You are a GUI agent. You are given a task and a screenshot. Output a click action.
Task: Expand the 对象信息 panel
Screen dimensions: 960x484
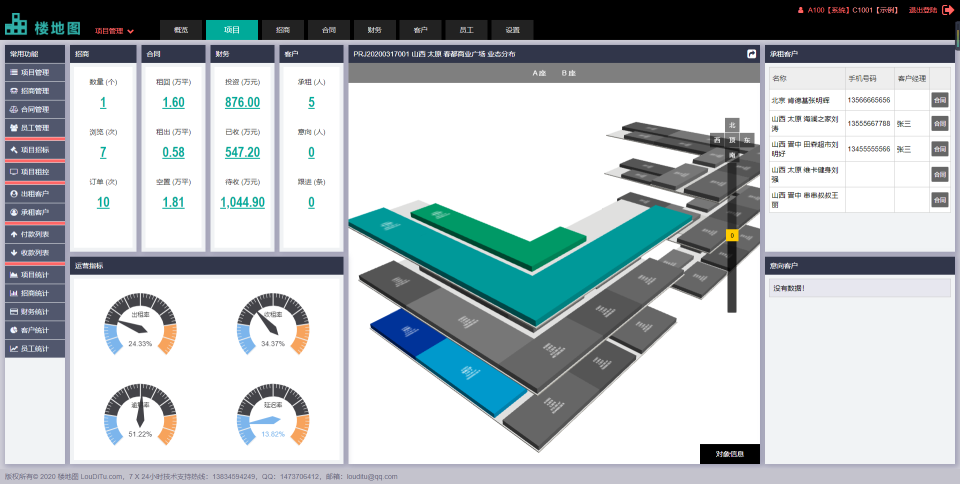730,454
